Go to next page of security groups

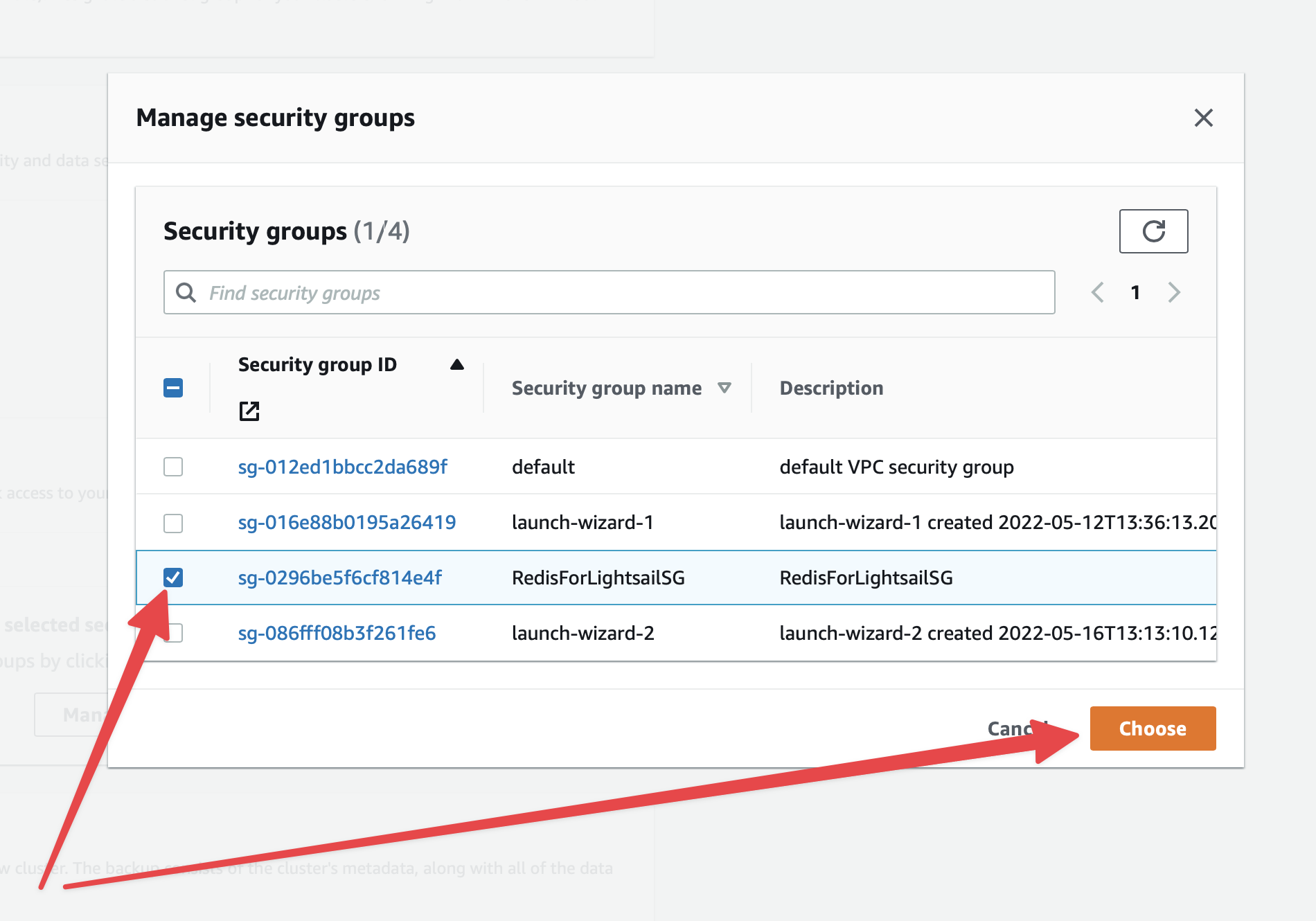click(1174, 292)
